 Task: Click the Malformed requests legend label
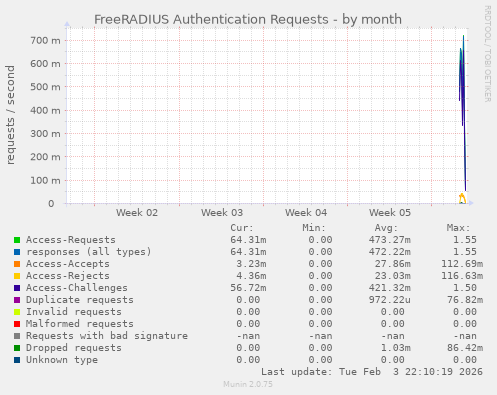point(80,324)
